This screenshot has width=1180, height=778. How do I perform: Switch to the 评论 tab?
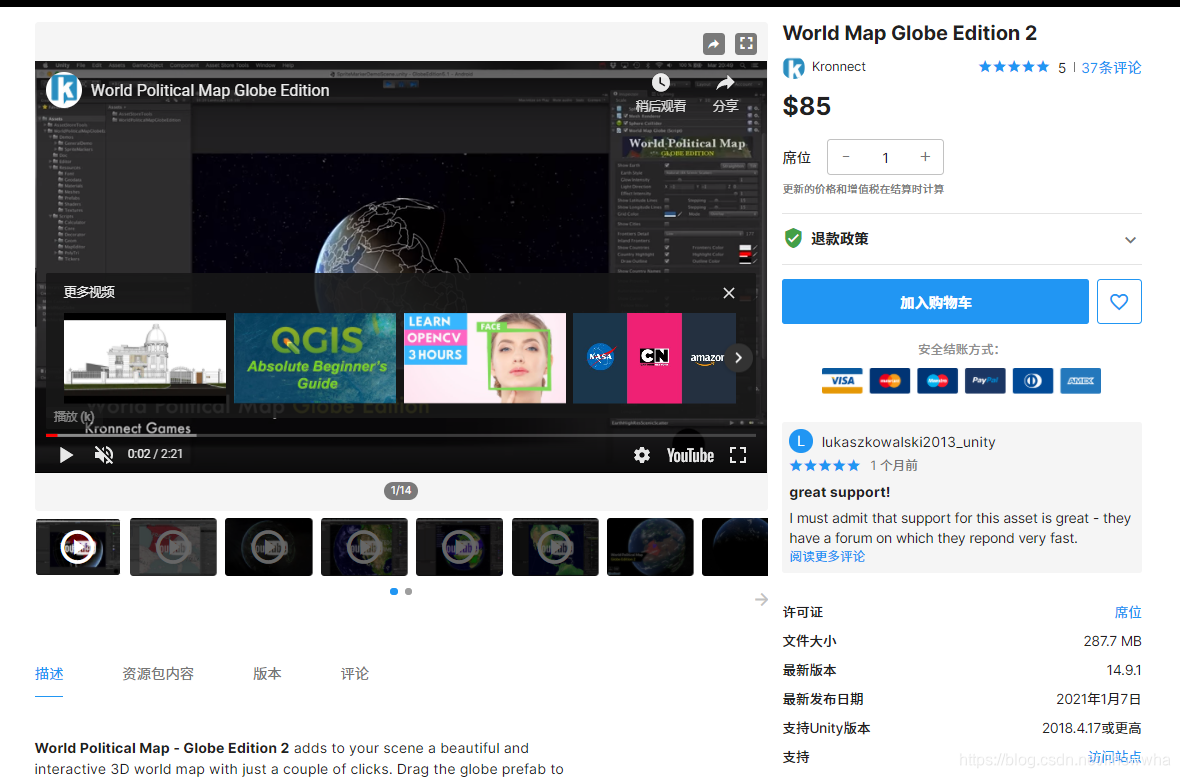coord(354,673)
